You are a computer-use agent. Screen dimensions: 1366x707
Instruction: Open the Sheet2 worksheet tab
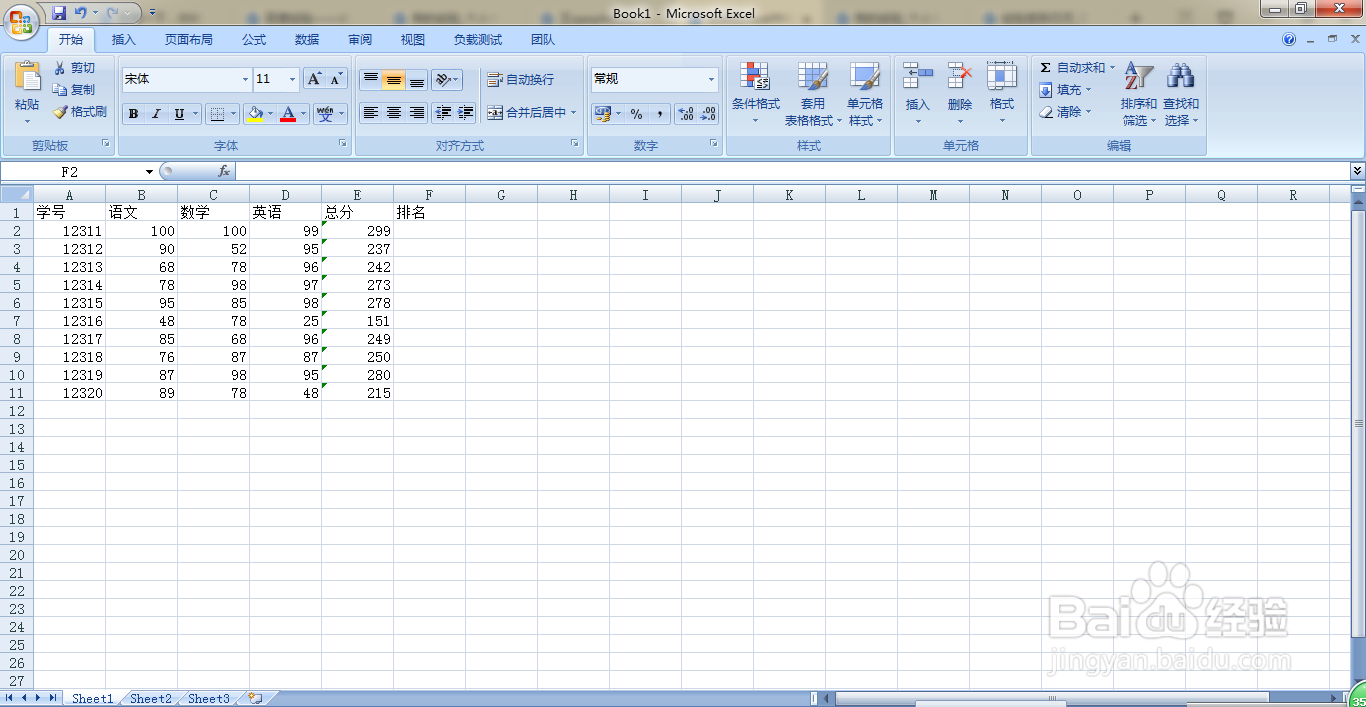pos(151,699)
